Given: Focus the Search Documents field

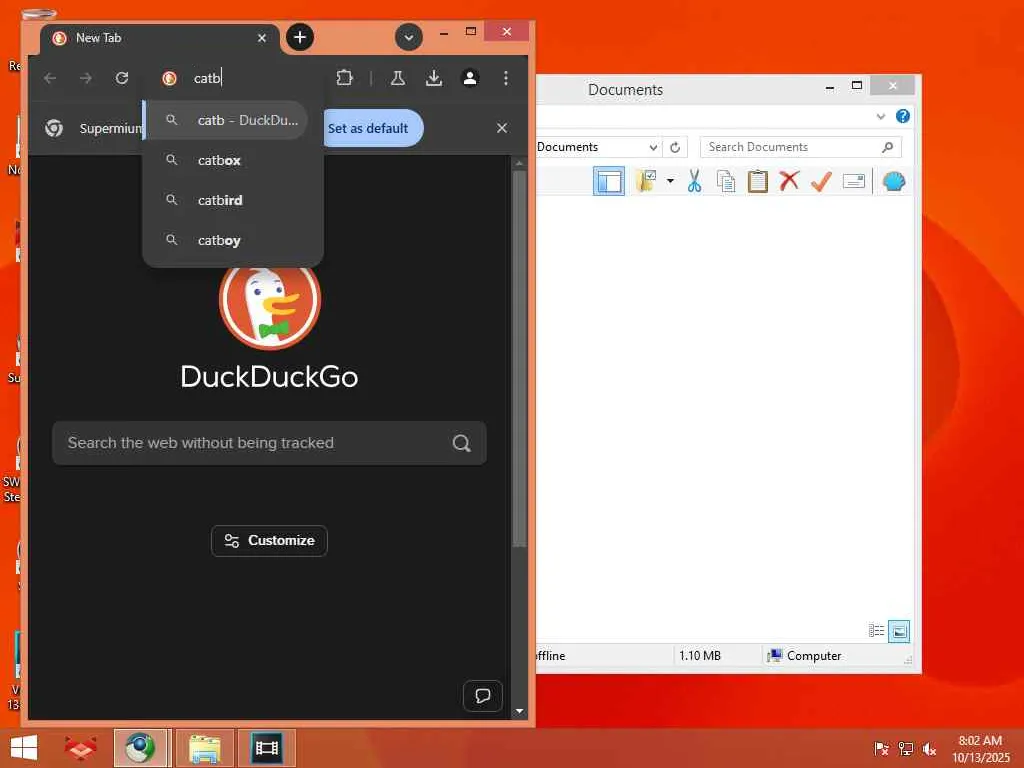Looking at the screenshot, I should (800, 147).
